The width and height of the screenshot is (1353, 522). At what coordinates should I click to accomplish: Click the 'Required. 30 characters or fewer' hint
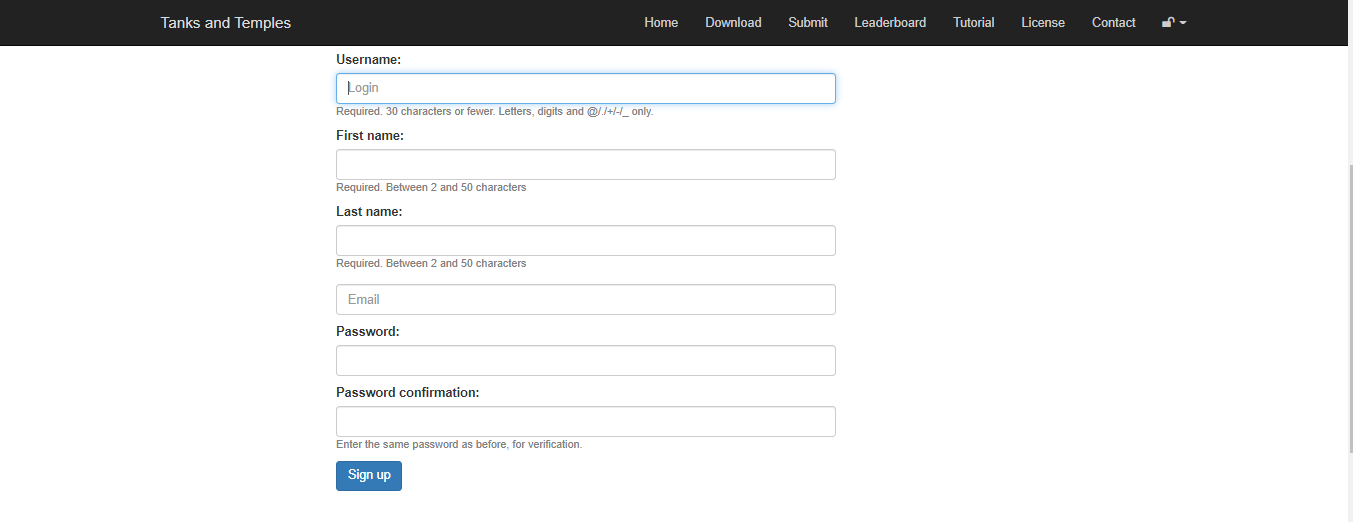[x=495, y=111]
